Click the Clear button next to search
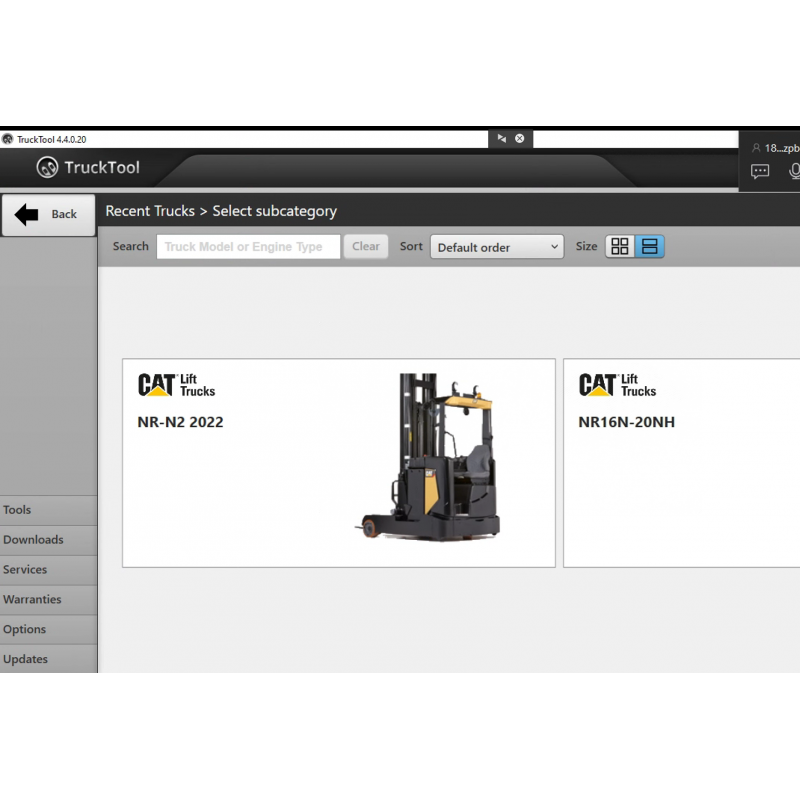The width and height of the screenshot is (800, 800). pyautogui.click(x=365, y=246)
